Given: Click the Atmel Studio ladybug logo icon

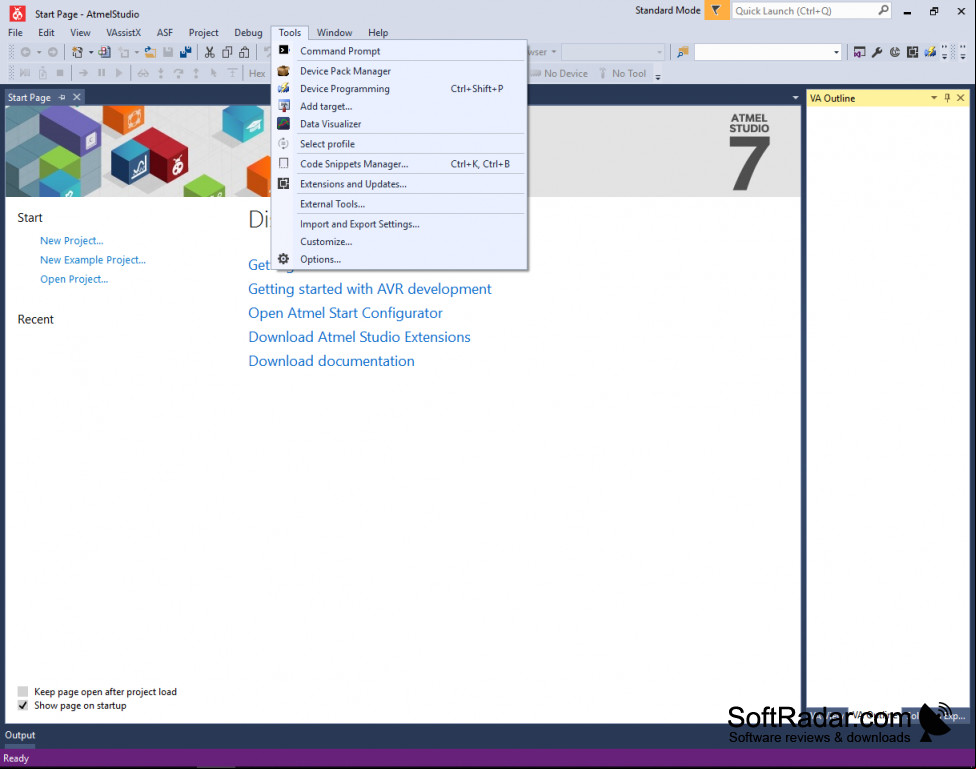Looking at the screenshot, I should 17,13.
